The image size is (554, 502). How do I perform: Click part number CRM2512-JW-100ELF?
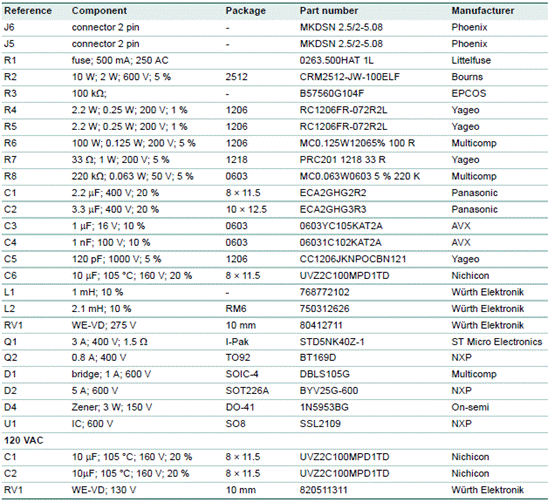click(349, 77)
